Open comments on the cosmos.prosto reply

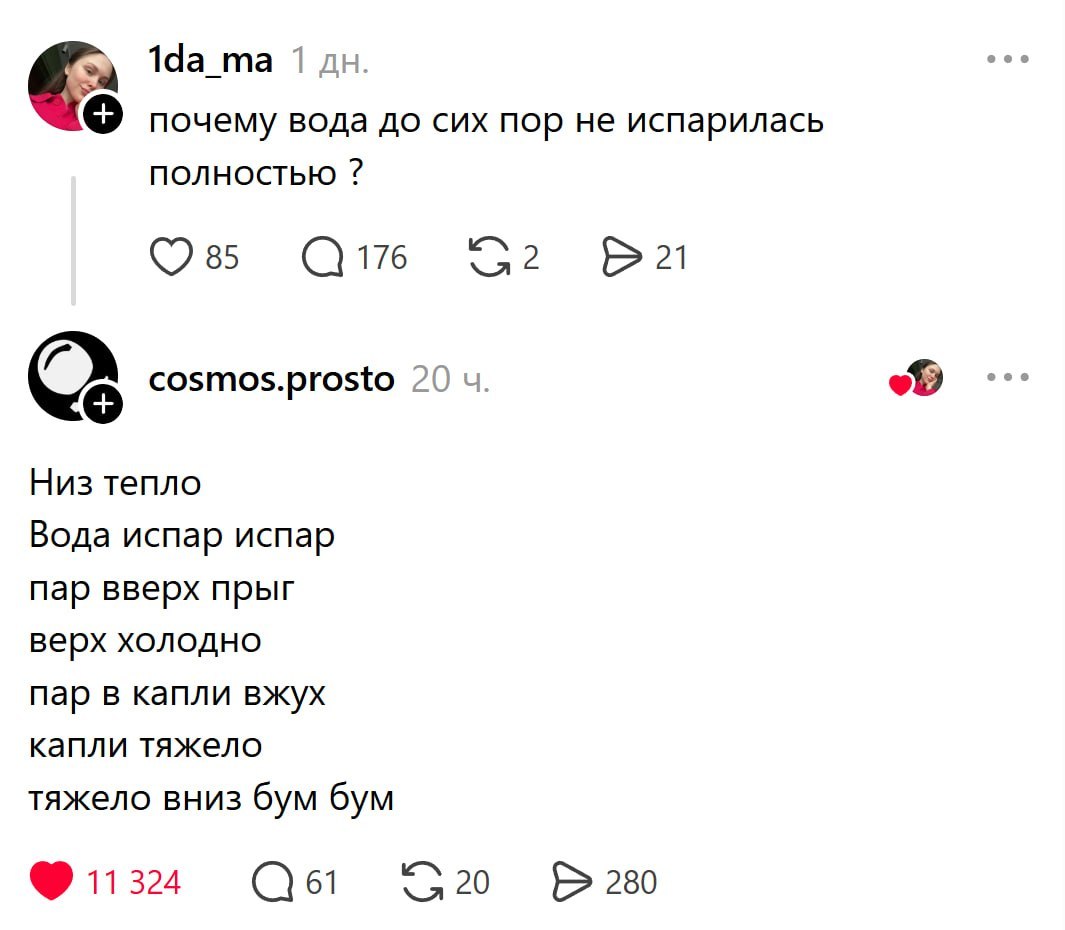click(x=272, y=882)
